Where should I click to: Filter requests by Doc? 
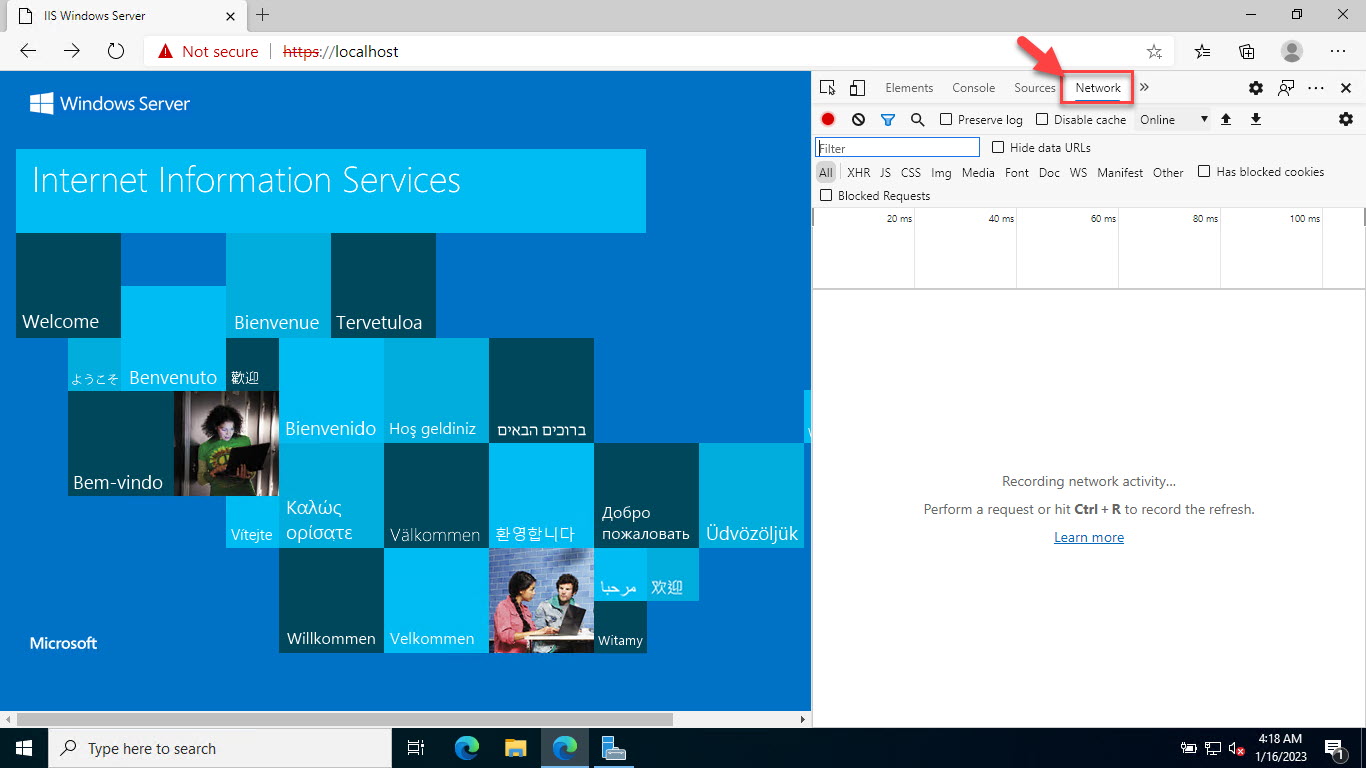1049,172
